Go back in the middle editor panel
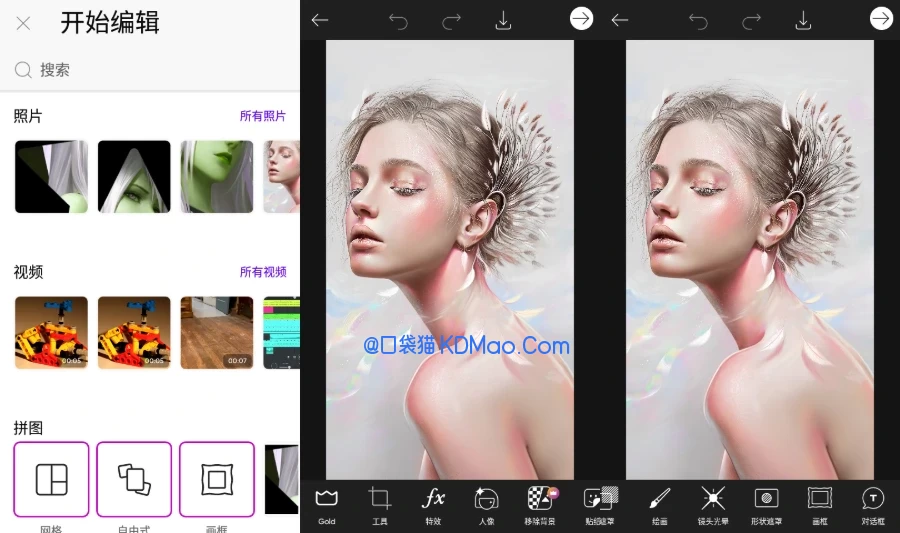 coord(320,20)
